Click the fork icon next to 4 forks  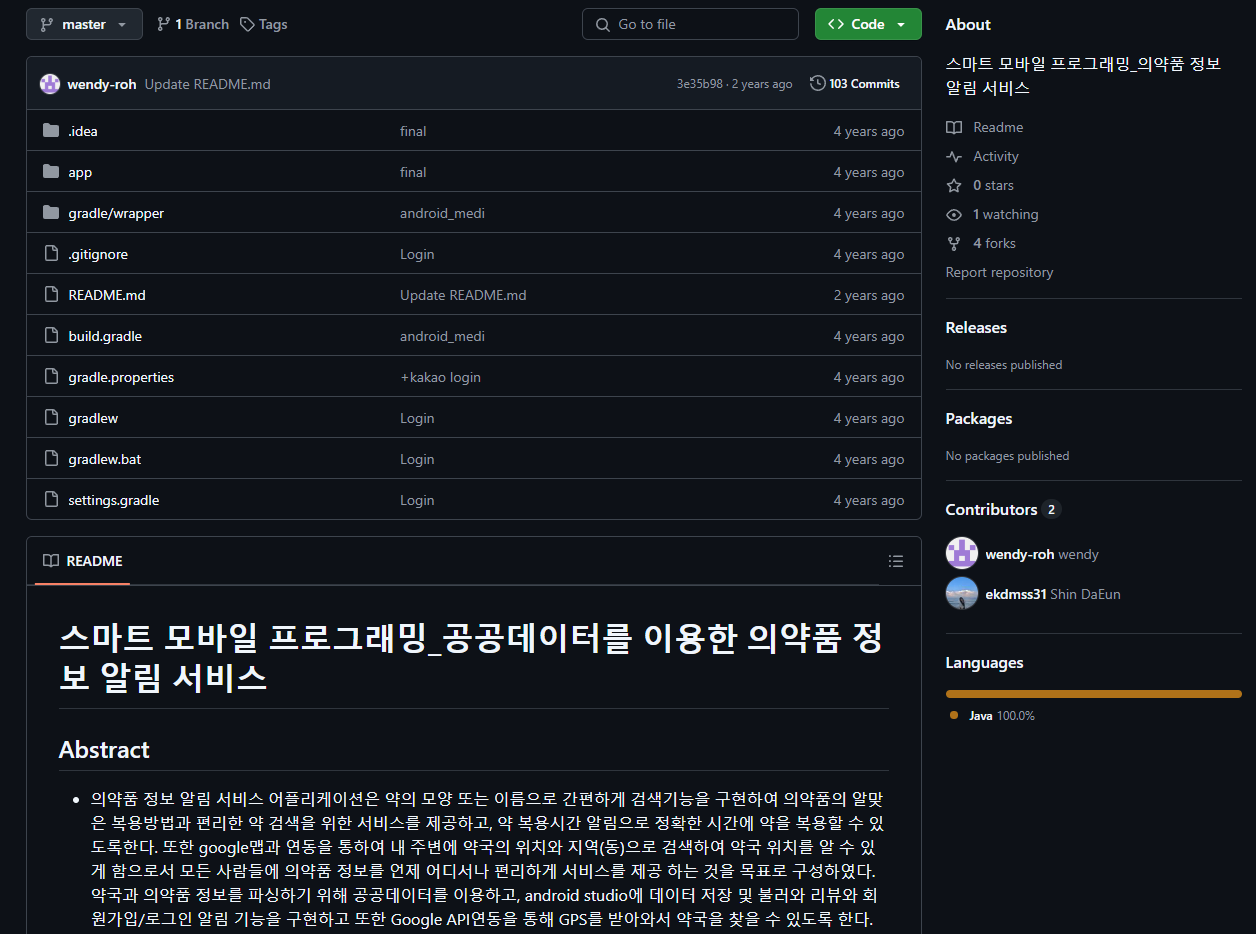tap(954, 243)
